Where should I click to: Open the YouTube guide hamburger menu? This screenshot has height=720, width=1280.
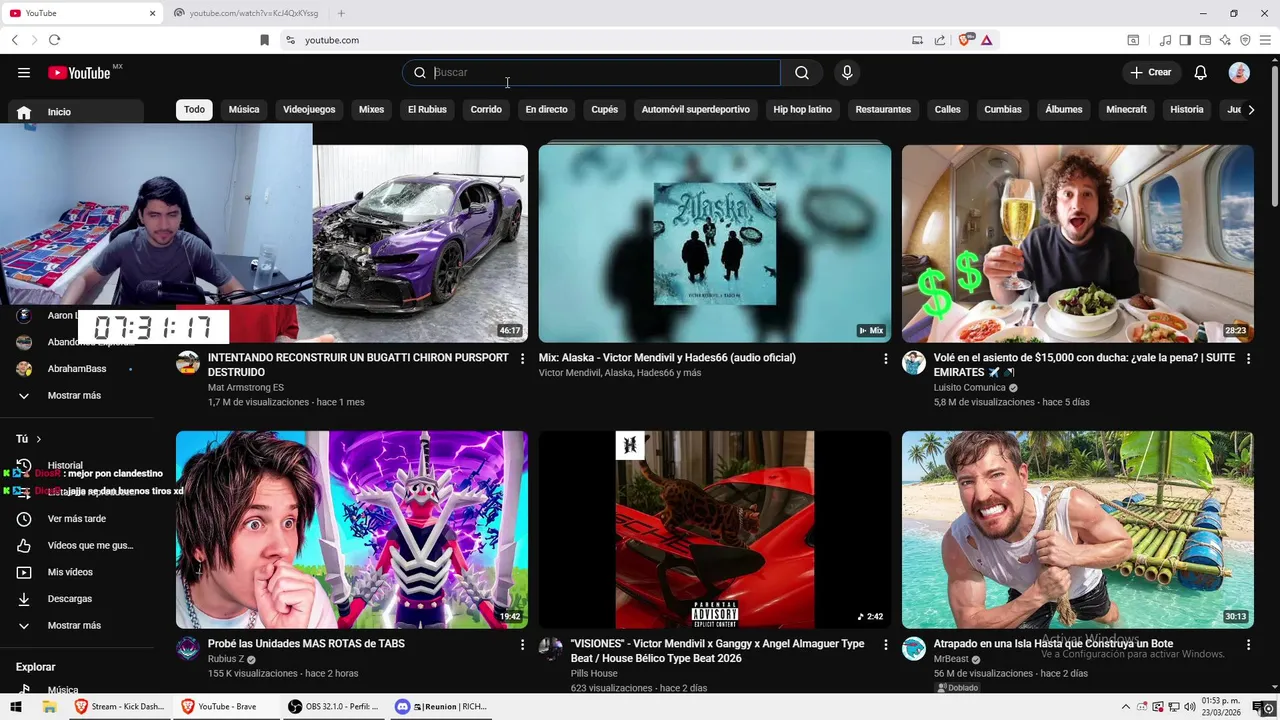[x=23, y=72]
